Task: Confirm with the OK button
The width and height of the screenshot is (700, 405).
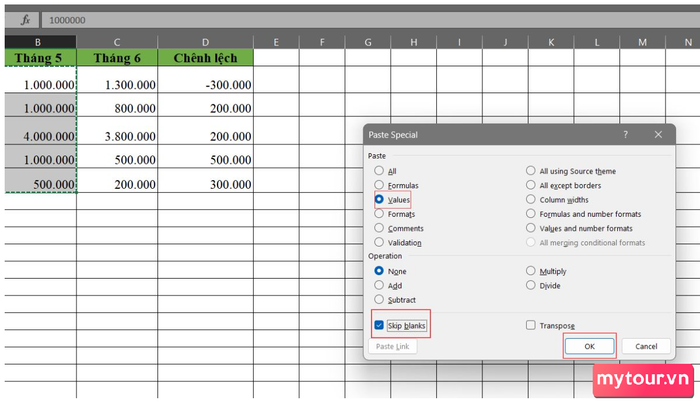Action: (x=589, y=346)
